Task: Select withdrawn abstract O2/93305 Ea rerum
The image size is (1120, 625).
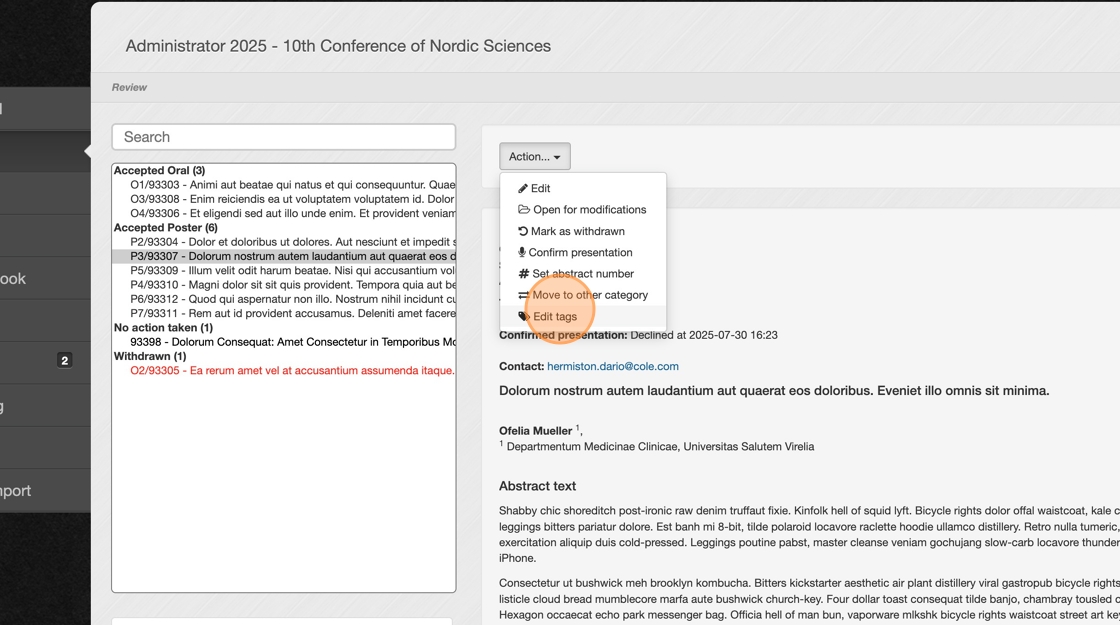Action: 284,371
